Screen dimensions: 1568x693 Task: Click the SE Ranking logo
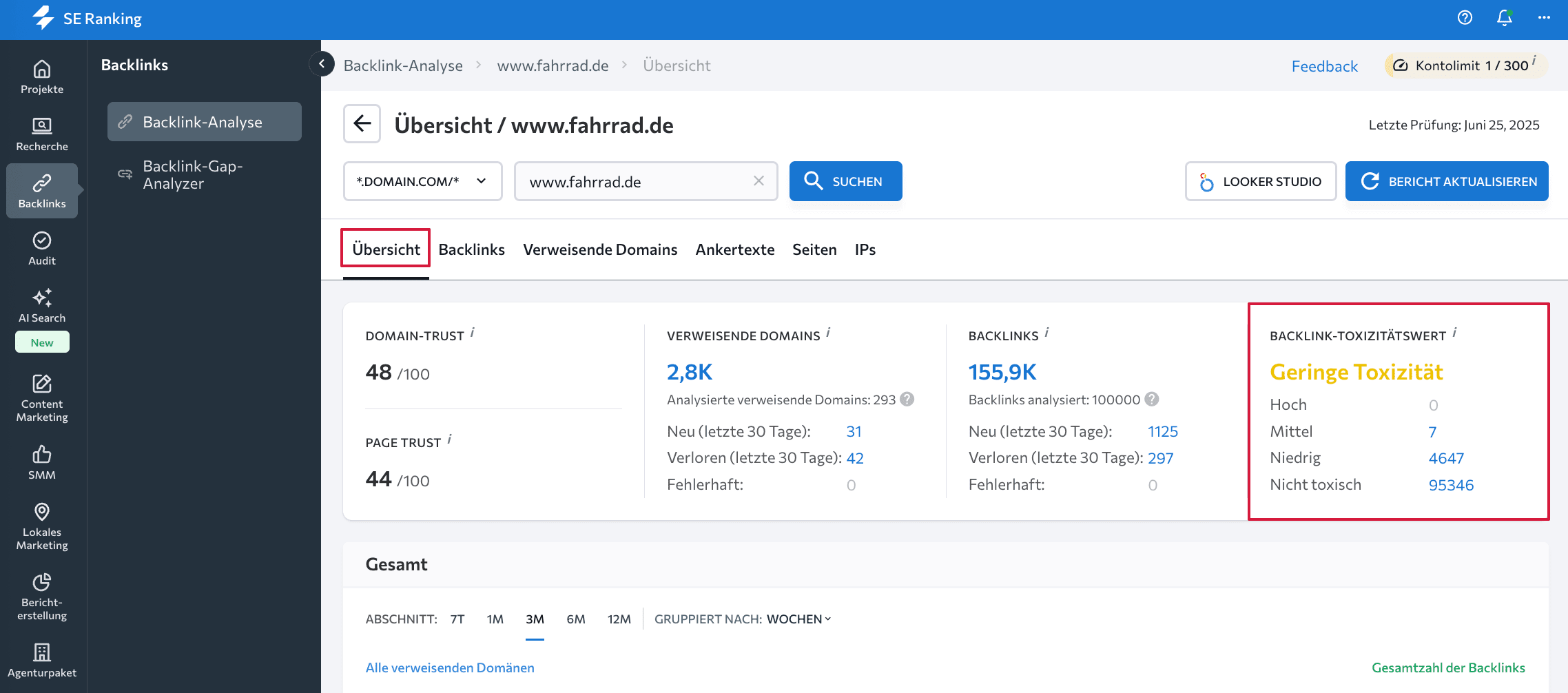point(87,19)
